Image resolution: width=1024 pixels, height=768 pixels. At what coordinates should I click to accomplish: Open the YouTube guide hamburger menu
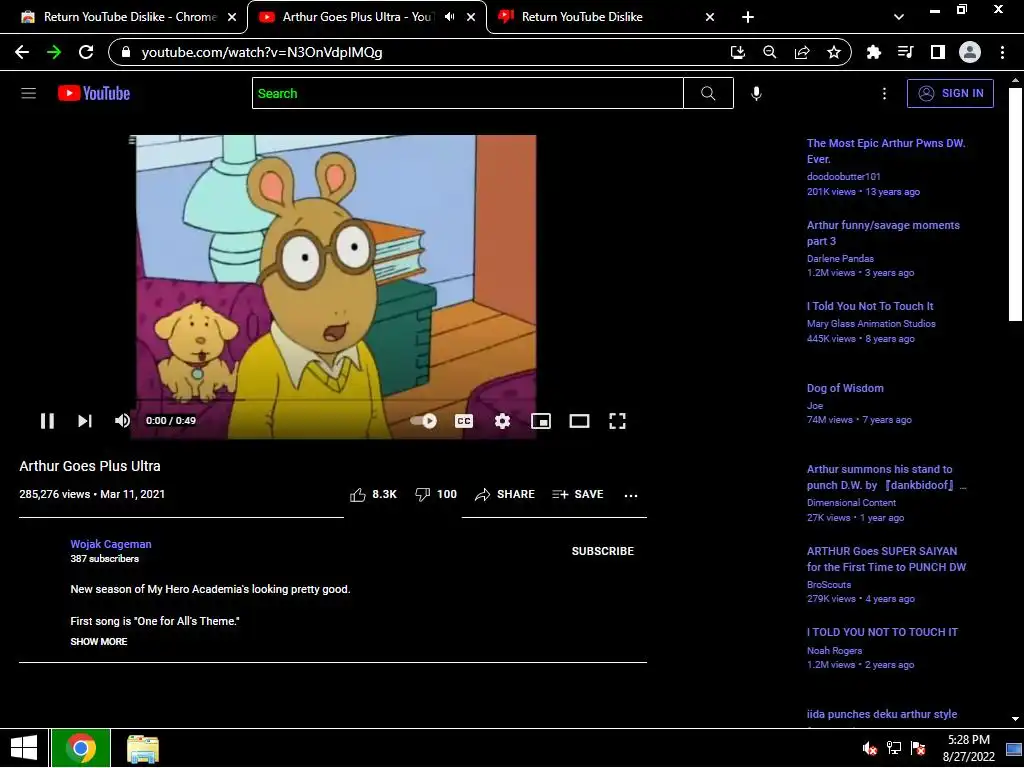(x=28, y=93)
